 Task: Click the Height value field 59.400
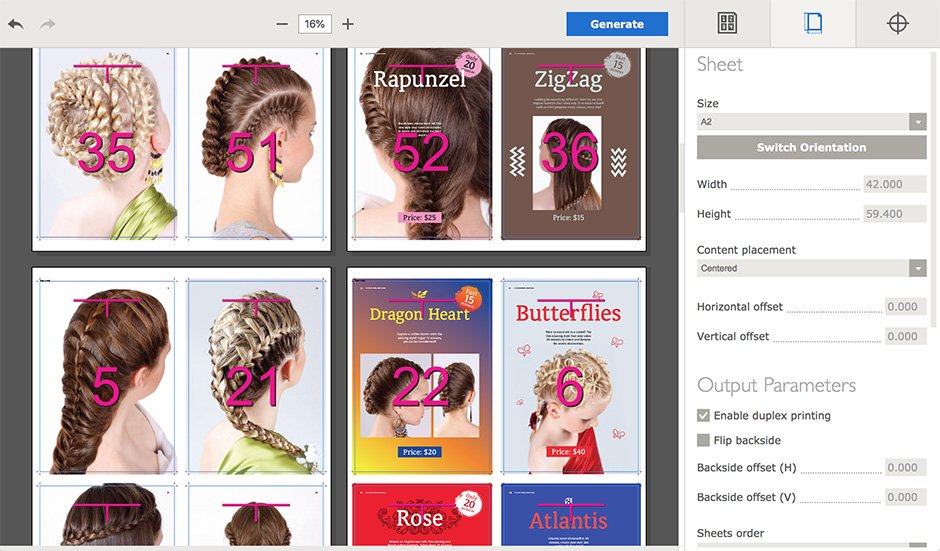[894, 213]
